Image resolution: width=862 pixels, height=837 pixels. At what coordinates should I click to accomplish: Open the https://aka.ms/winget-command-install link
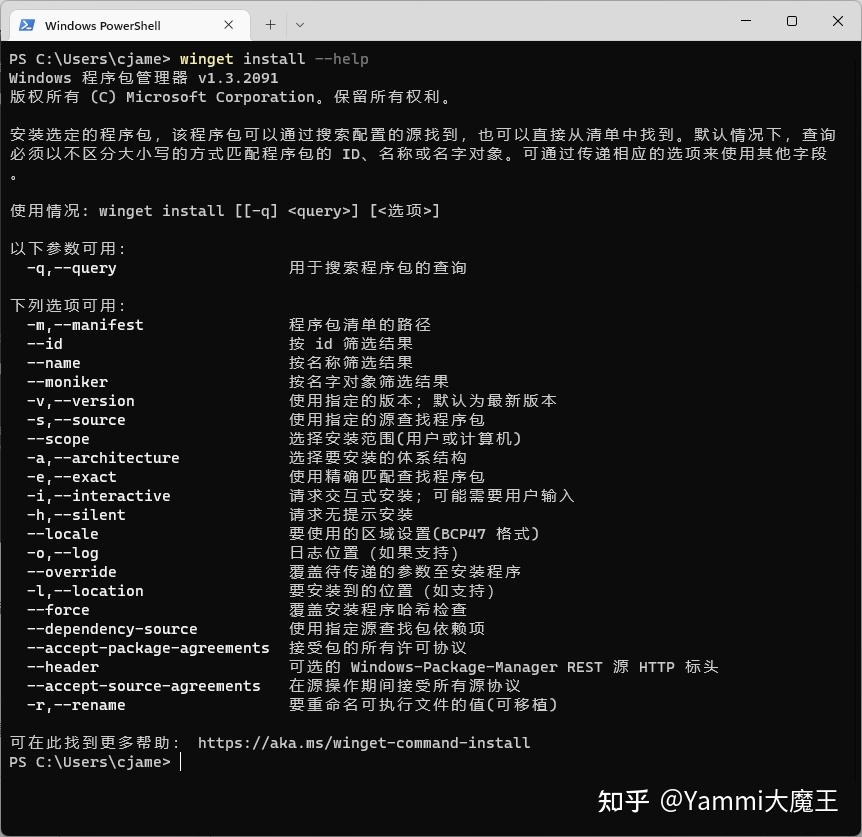coord(364,743)
